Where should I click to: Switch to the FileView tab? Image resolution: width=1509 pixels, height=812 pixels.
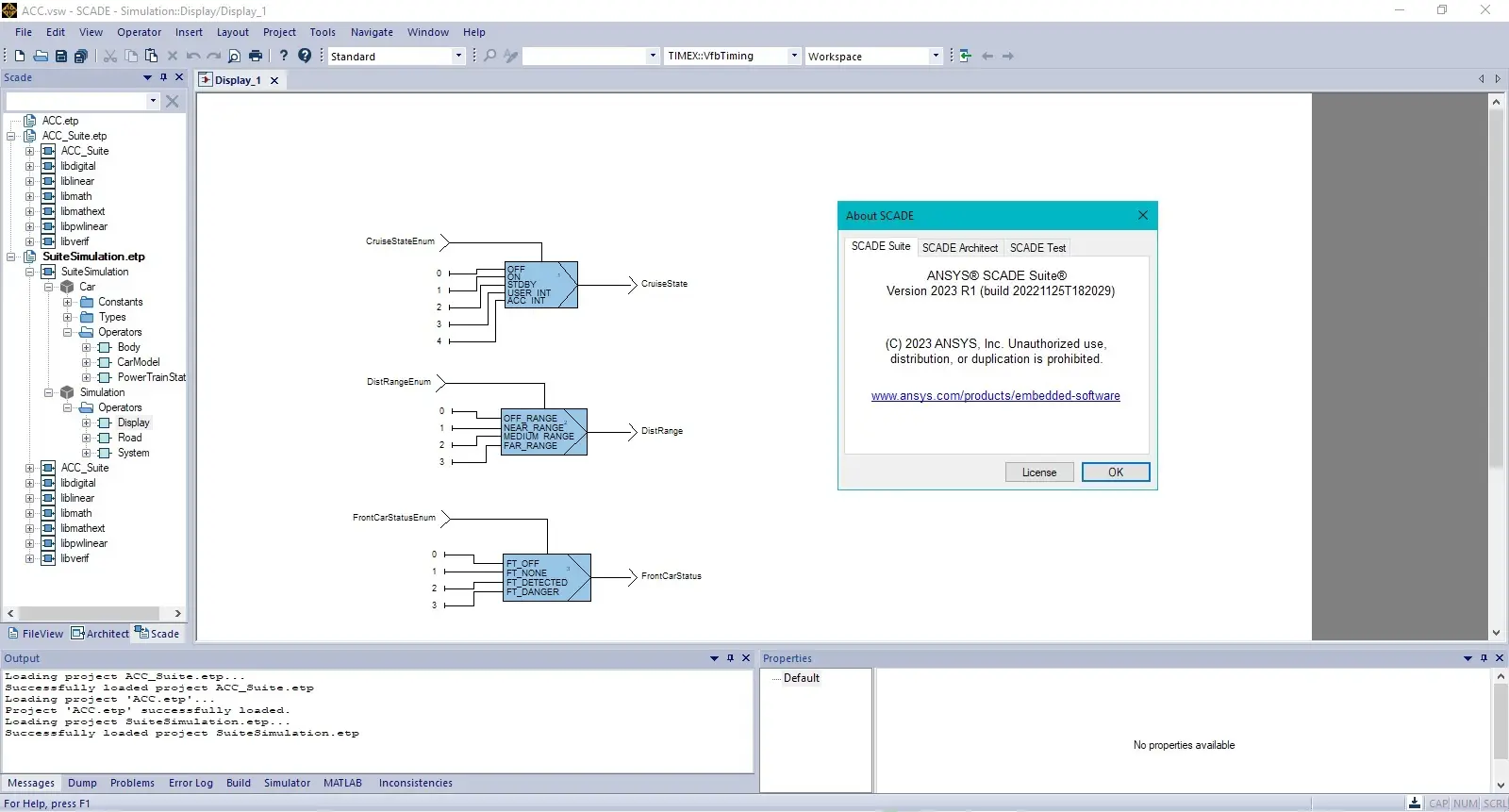36,634
